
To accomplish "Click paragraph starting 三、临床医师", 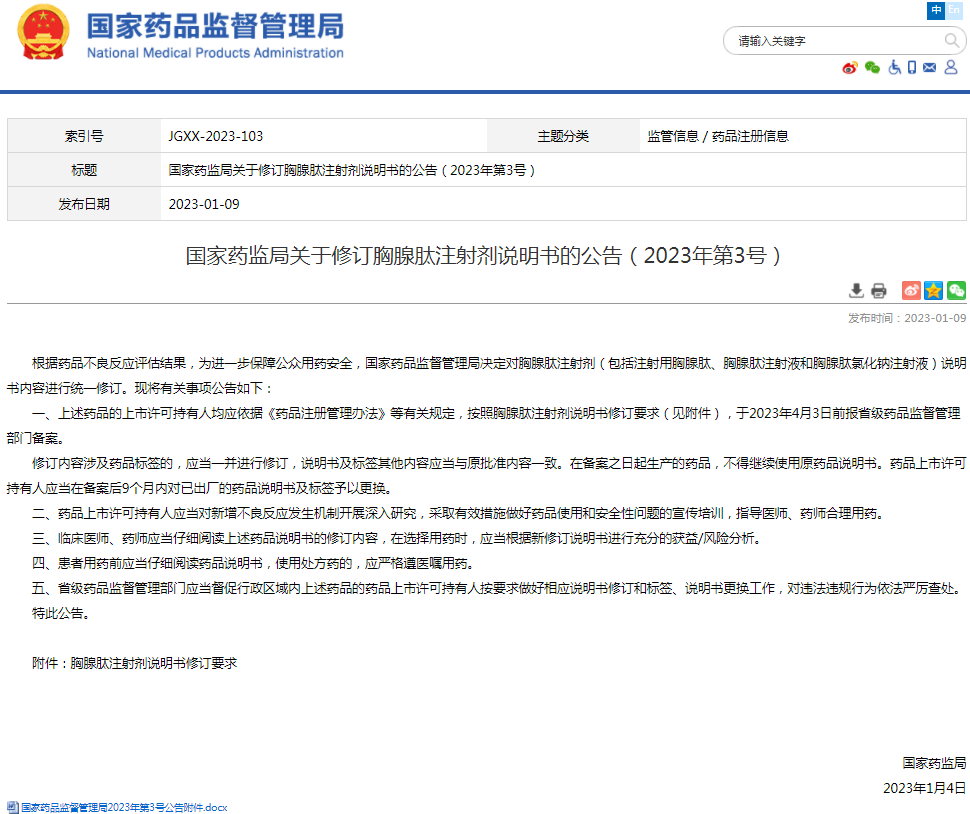I will pyautogui.click(x=397, y=538).
